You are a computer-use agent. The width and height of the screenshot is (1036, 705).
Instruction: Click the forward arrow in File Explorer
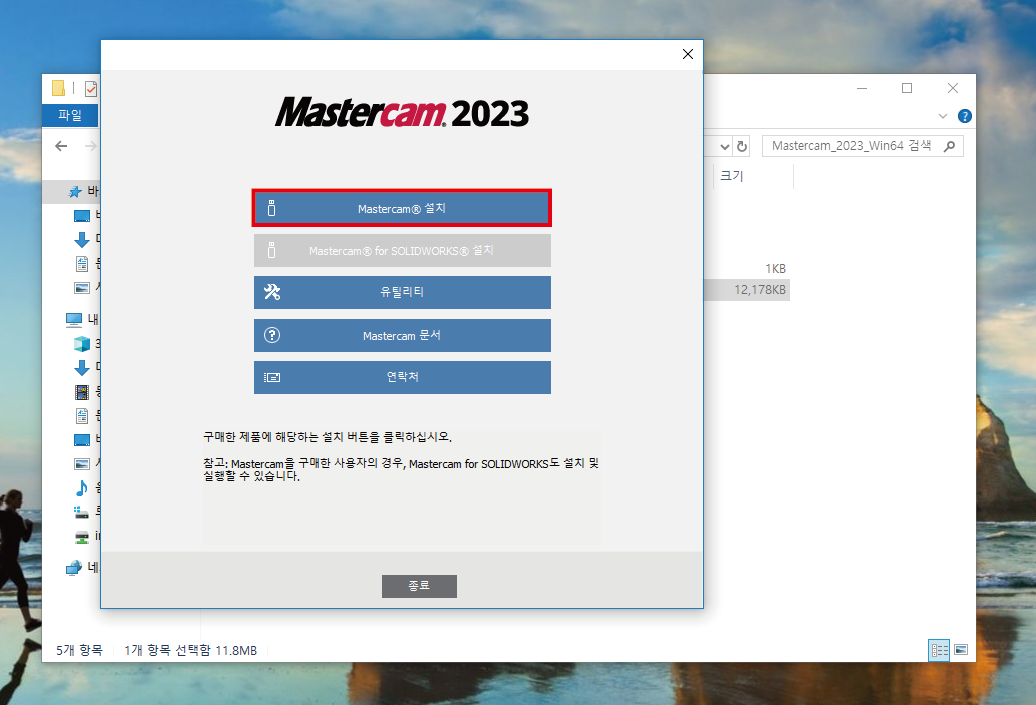[91, 146]
